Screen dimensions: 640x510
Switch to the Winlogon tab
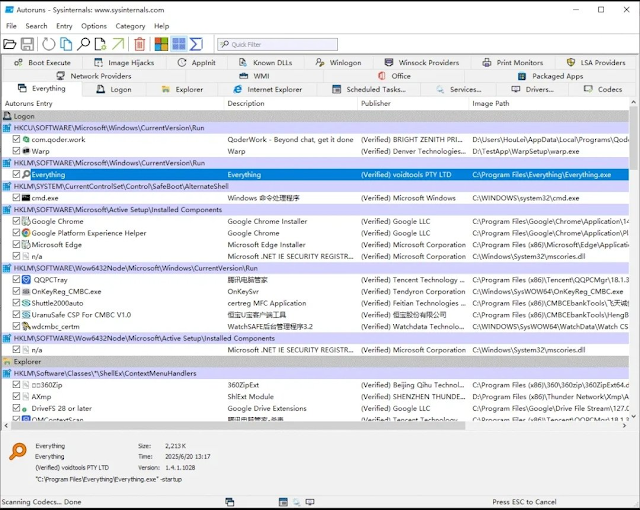tap(338, 62)
